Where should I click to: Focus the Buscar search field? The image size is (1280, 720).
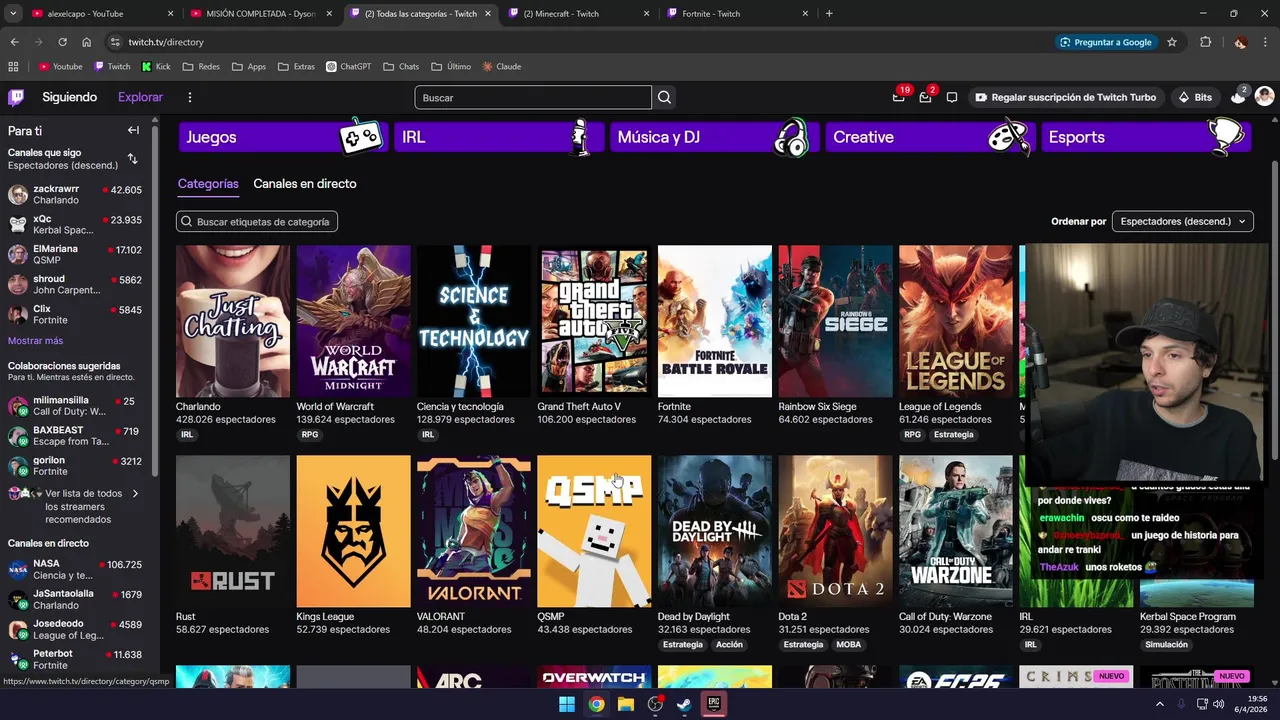(x=533, y=98)
